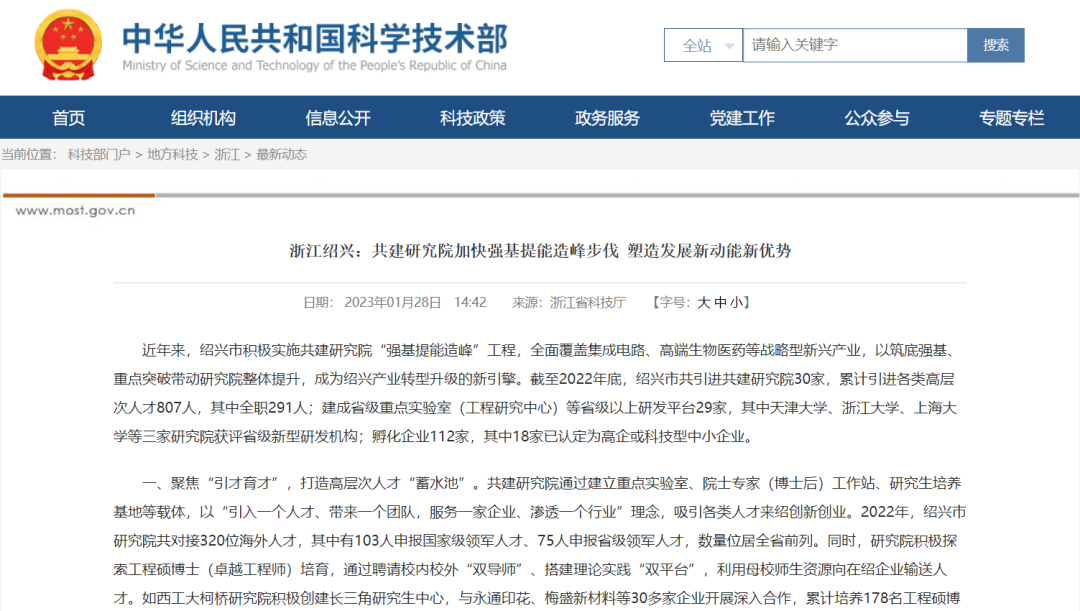
Task: Click the national emblem logo
Action: (x=68, y=45)
